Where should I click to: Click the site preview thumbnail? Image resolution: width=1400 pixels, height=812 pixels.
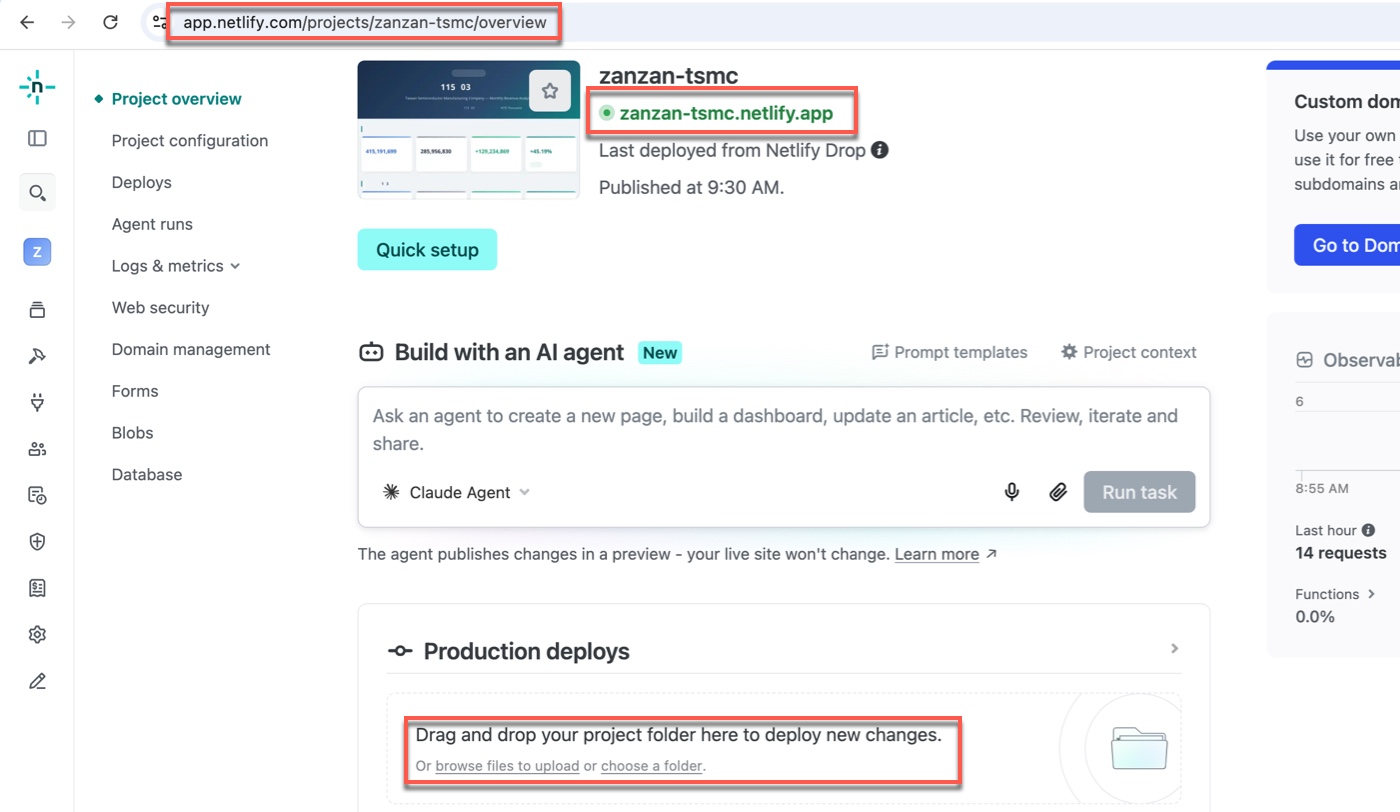tap(469, 130)
